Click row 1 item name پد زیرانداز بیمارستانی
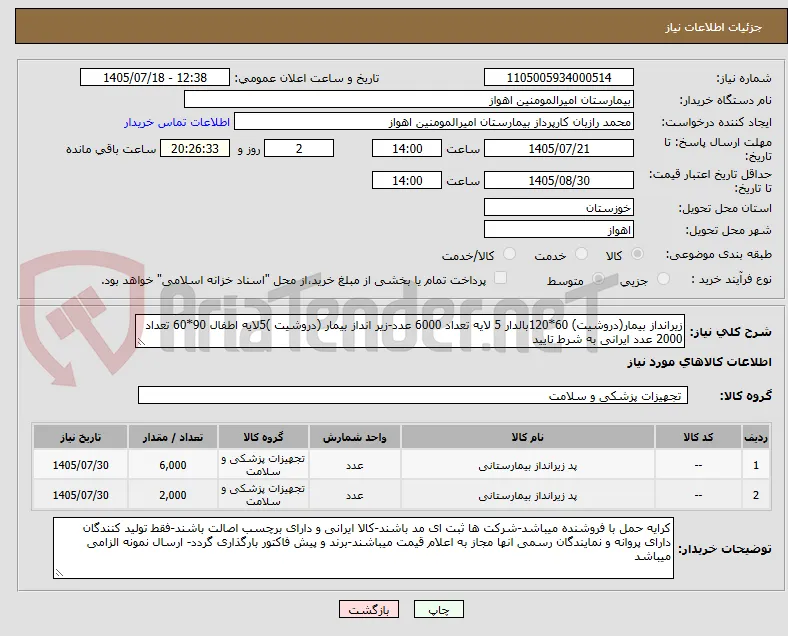This screenshot has width=788, height=636. tap(528, 465)
